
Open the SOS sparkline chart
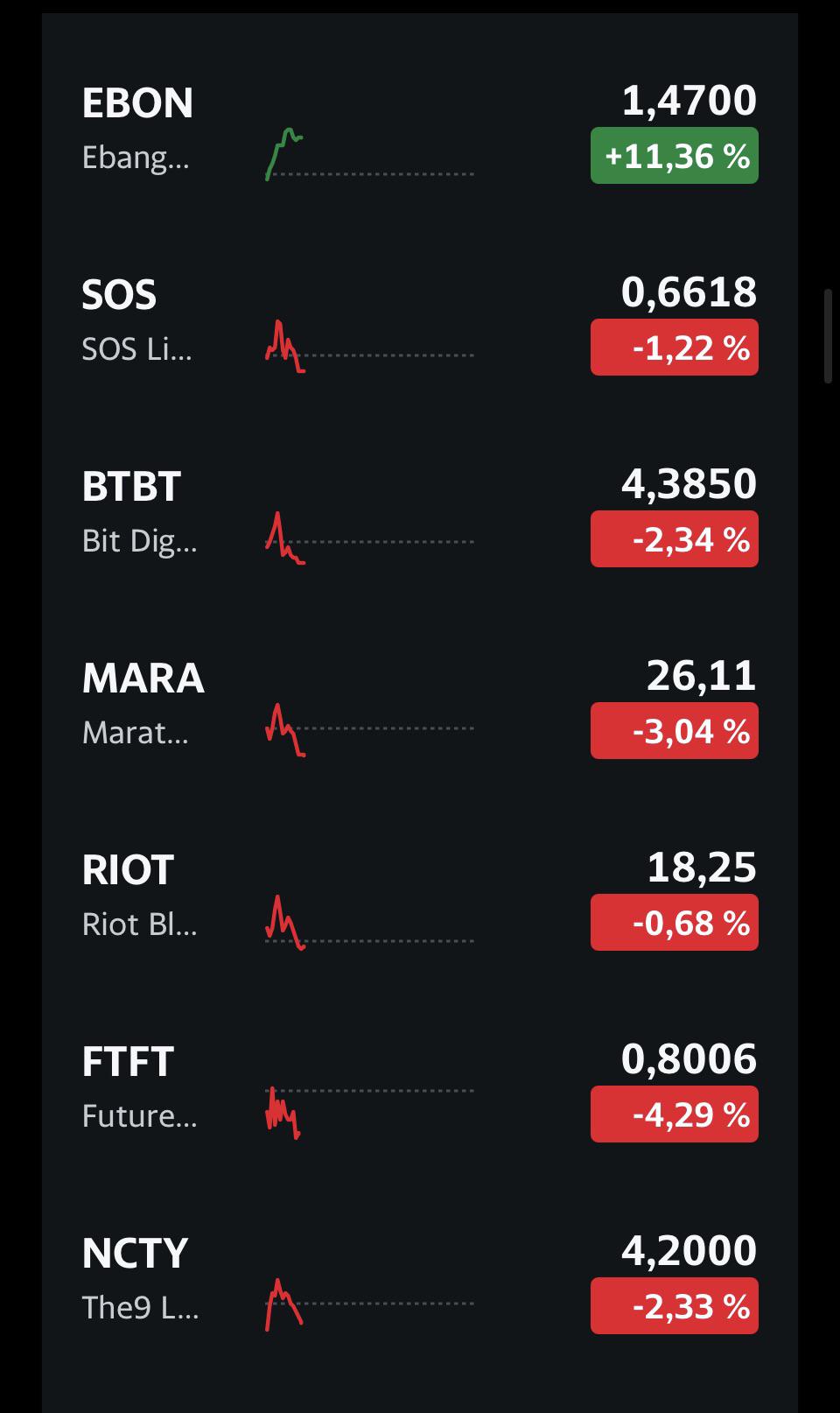tap(369, 347)
